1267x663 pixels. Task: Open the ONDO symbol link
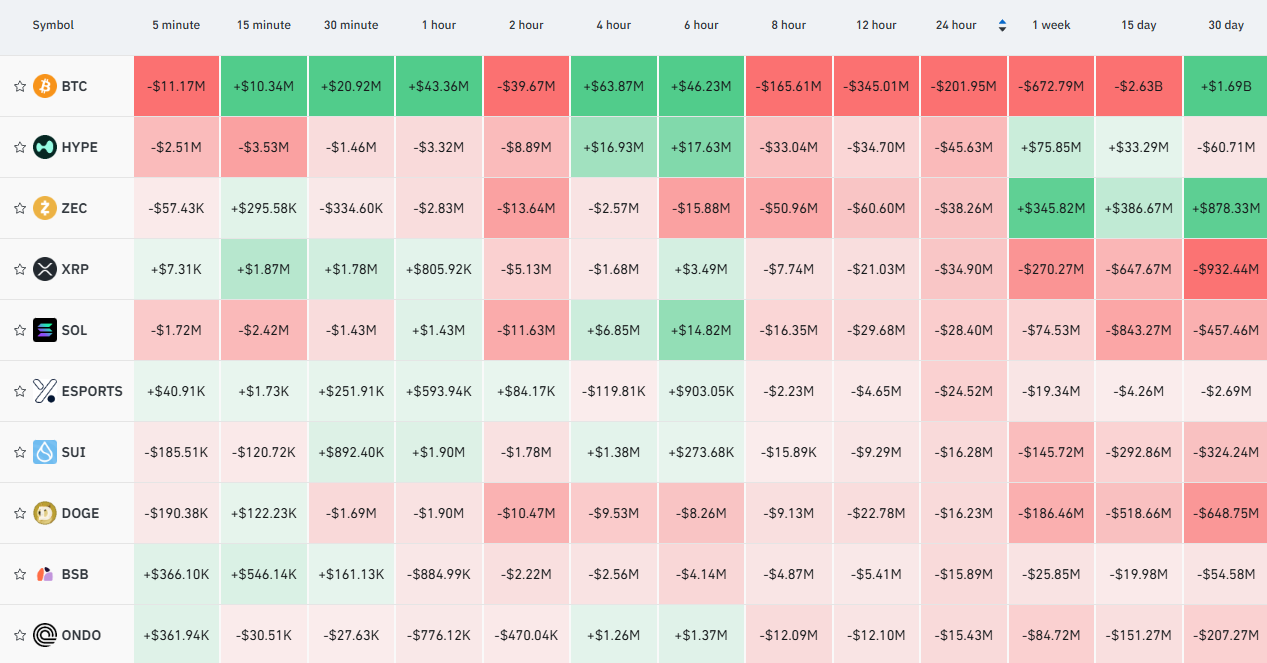81,635
